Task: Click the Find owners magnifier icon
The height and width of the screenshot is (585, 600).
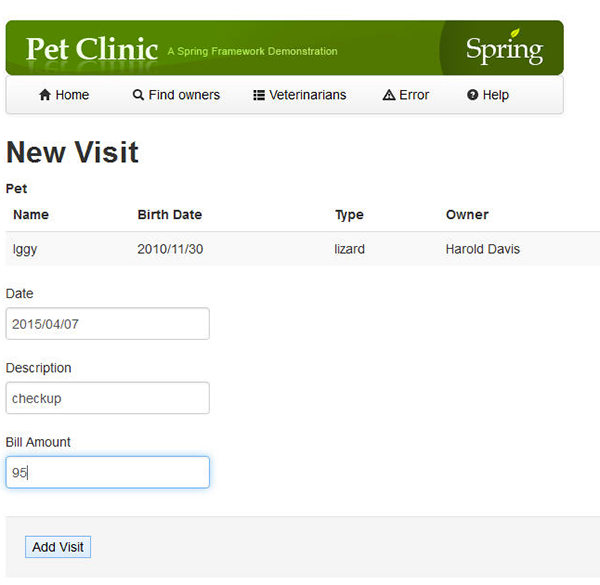Action: (138, 95)
